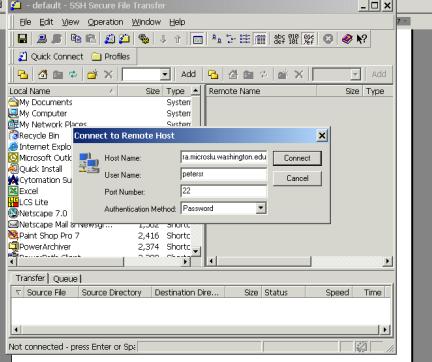The image size is (432, 362).
Task: Click the What's This help pointer icon
Action: coord(362,39)
